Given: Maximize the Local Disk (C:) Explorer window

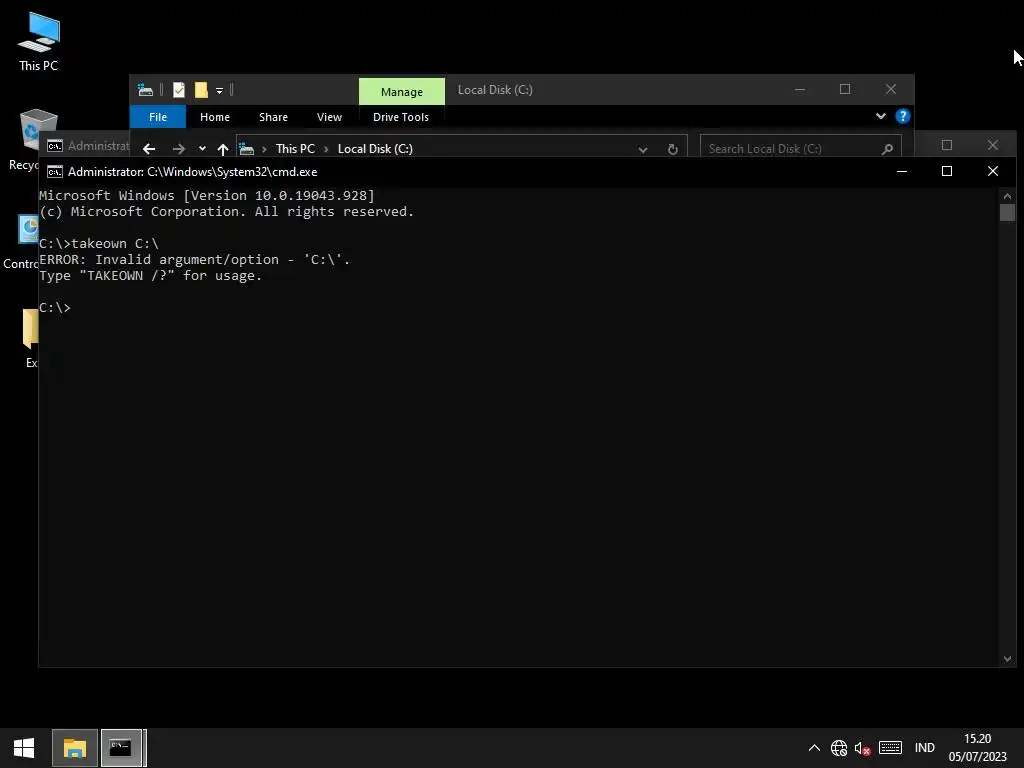Looking at the screenshot, I should [845, 89].
